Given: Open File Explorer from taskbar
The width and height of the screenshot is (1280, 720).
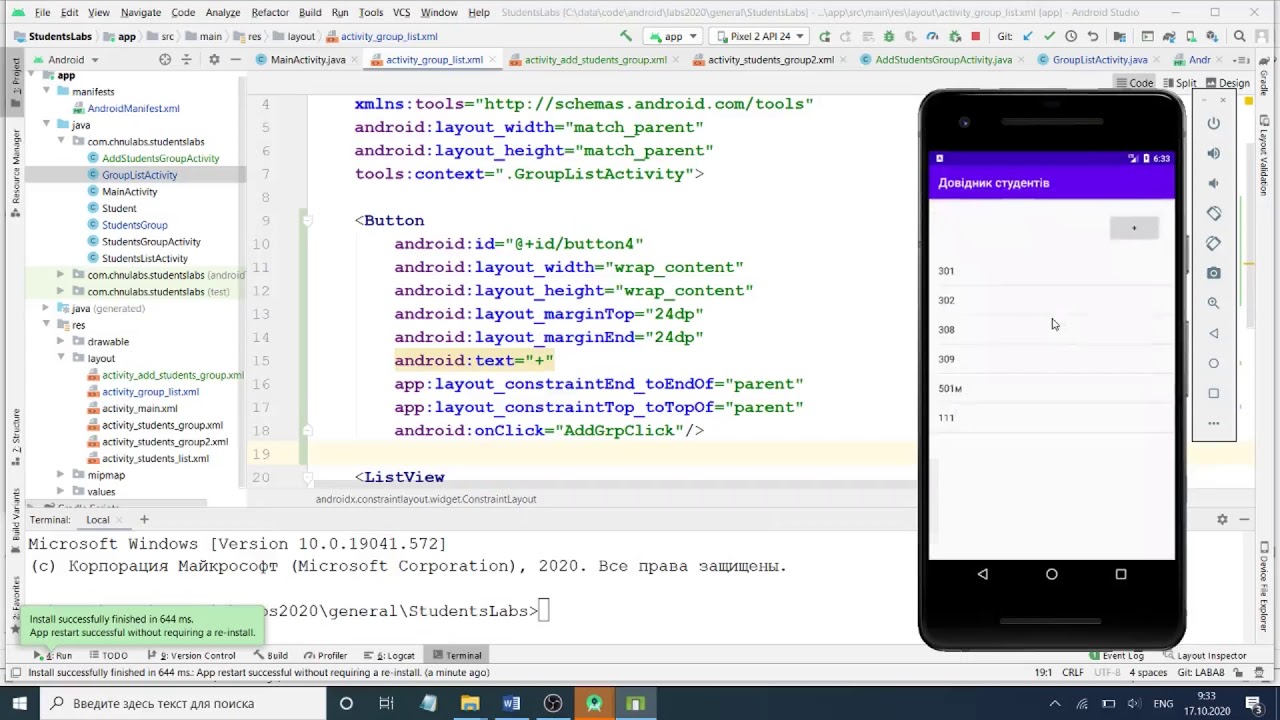Looking at the screenshot, I should tap(470, 703).
